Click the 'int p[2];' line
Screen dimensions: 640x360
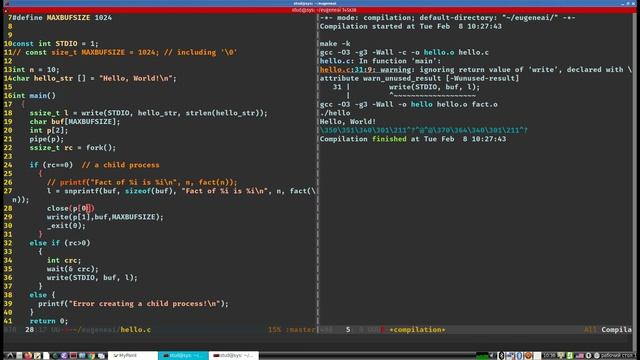click(49, 130)
